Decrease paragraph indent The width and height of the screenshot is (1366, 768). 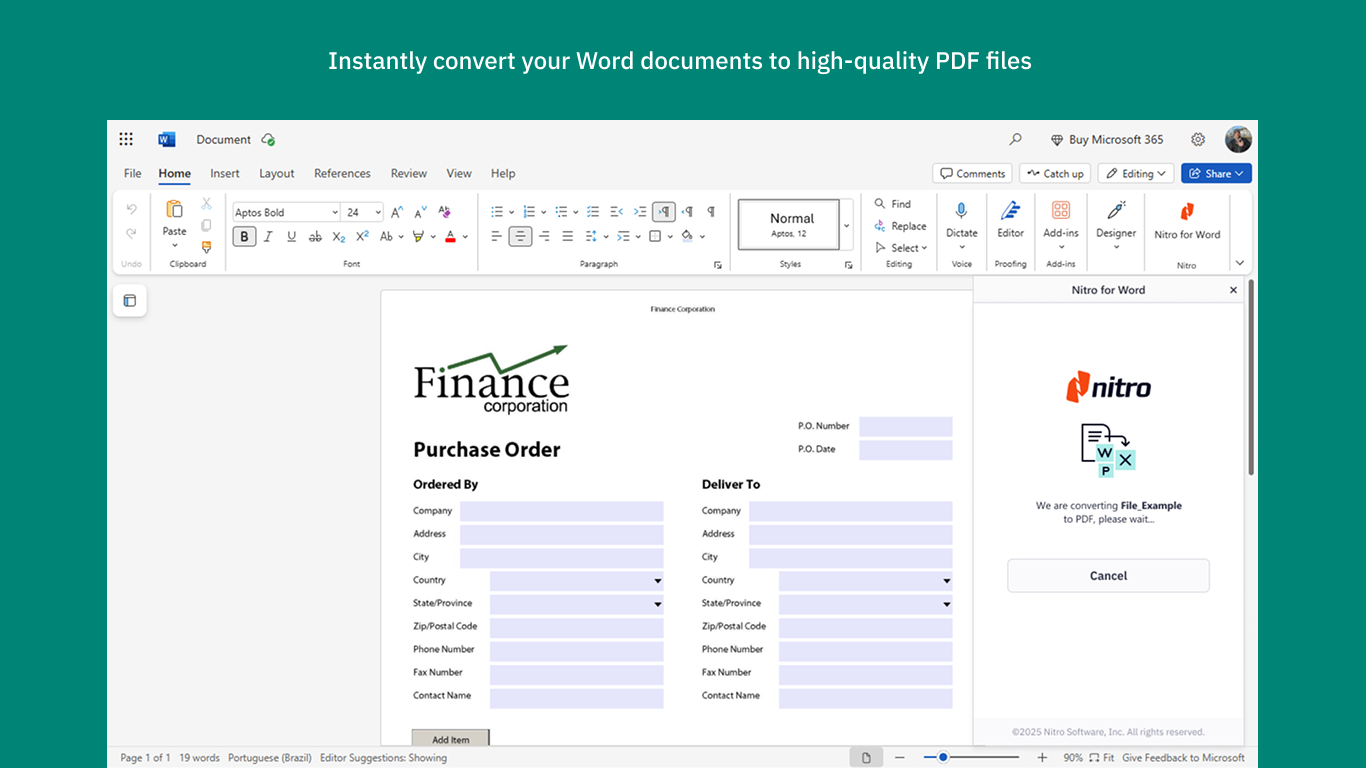click(x=616, y=212)
